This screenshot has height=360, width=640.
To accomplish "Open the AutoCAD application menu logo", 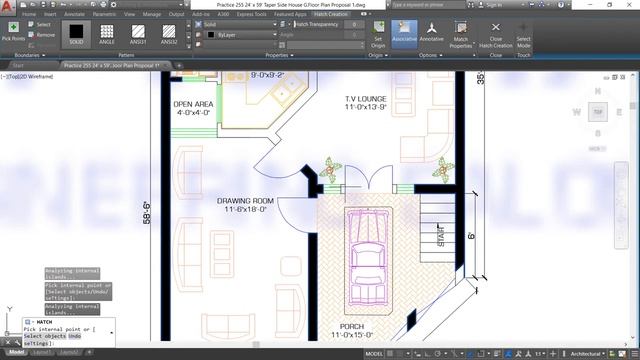I will click(8, 7).
